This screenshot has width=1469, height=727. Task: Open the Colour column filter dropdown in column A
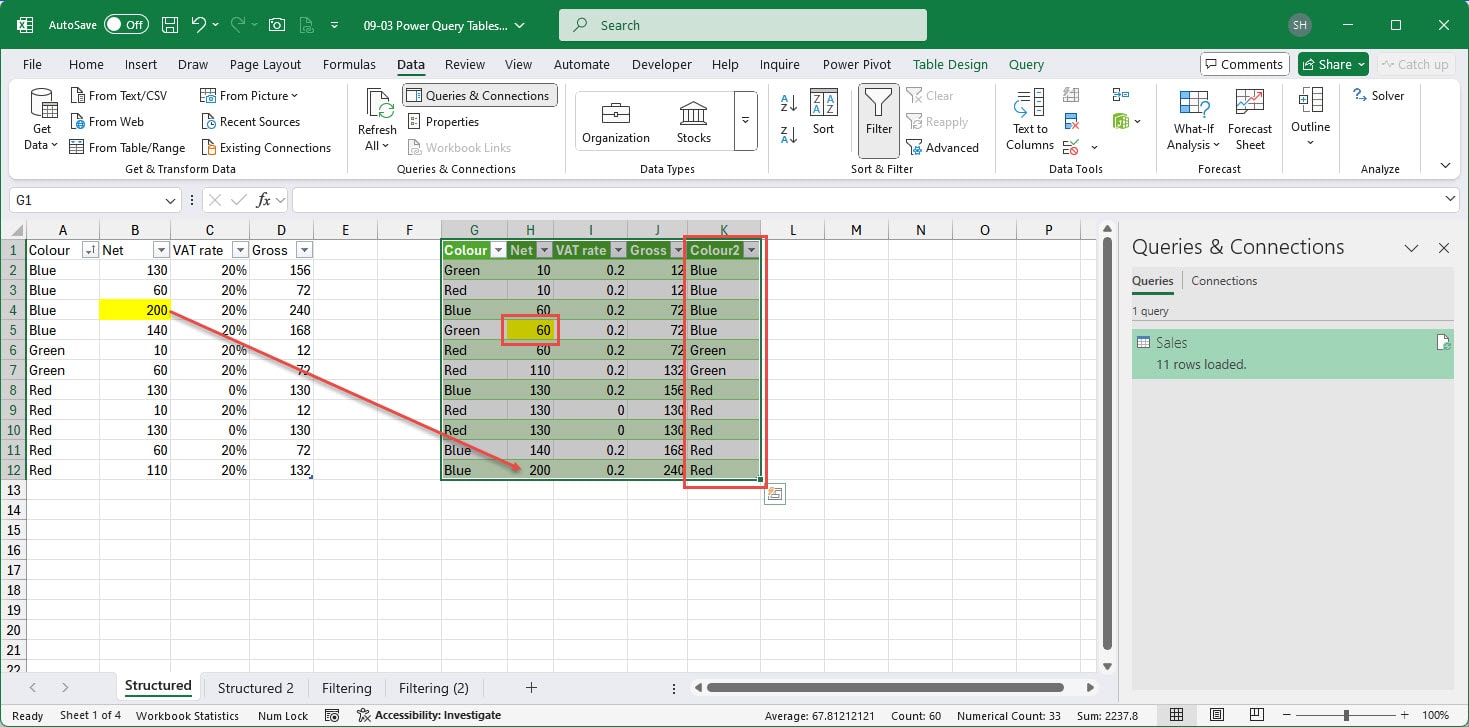tap(90, 250)
